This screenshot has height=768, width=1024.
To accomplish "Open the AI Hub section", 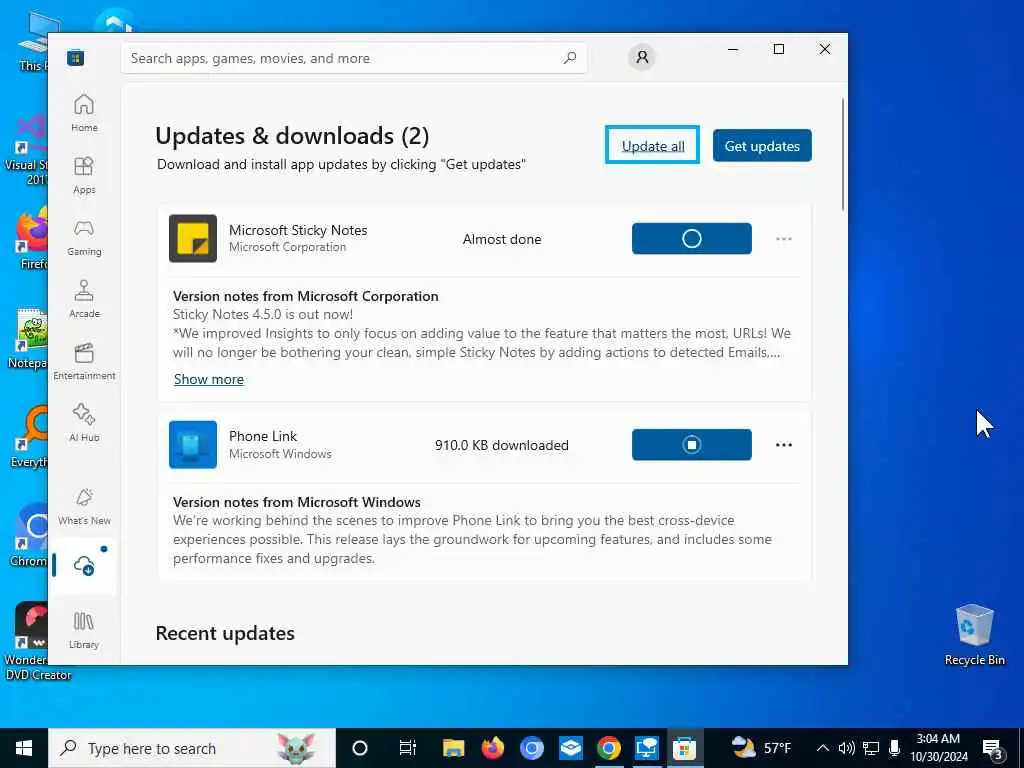I will (x=84, y=423).
